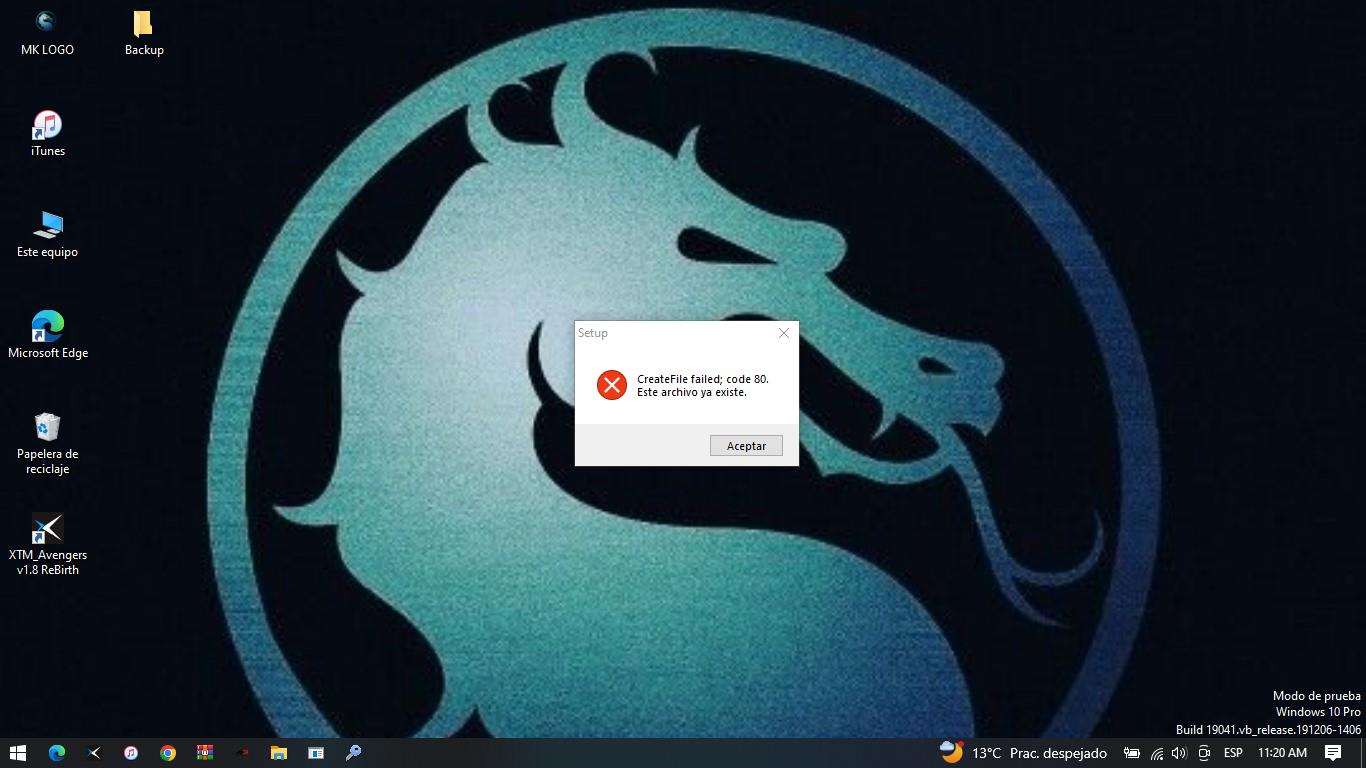
Task: Open WinRAR from the taskbar
Action: 205,753
